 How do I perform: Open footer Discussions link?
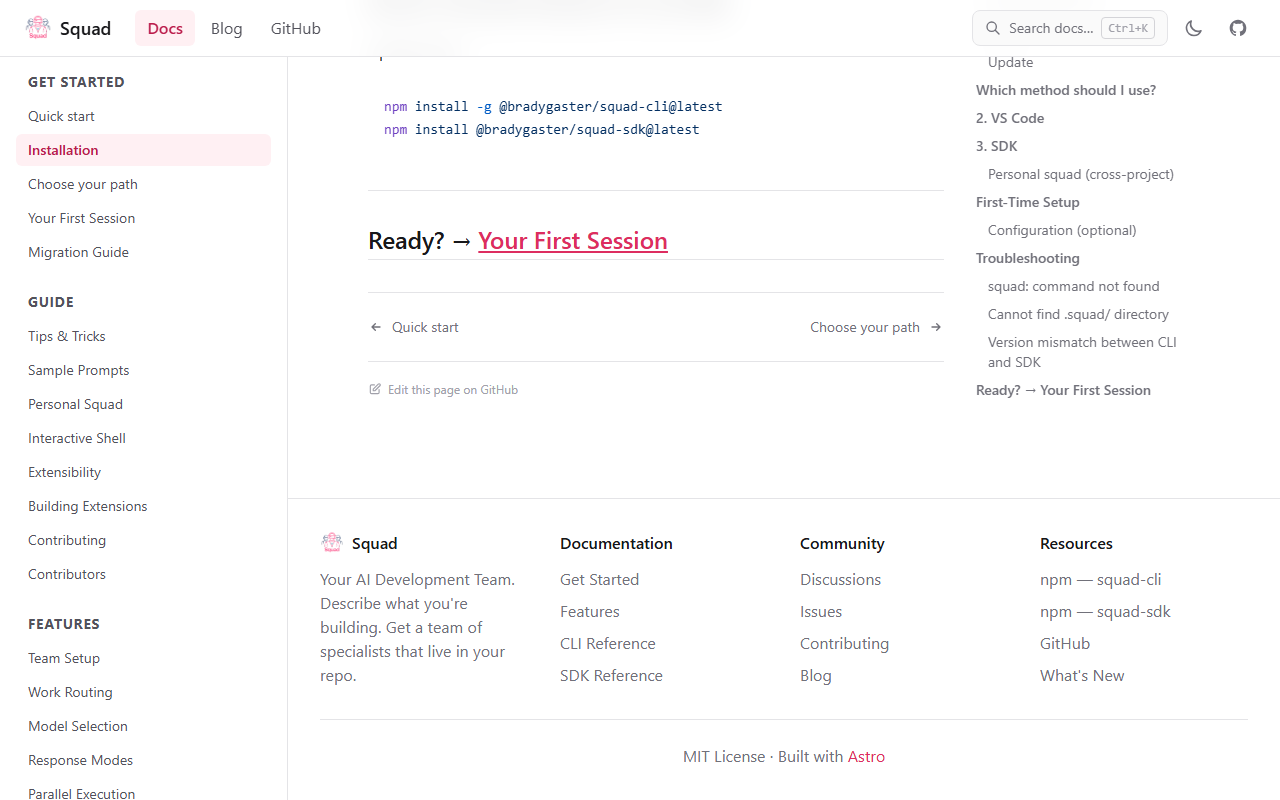pyautogui.click(x=840, y=579)
